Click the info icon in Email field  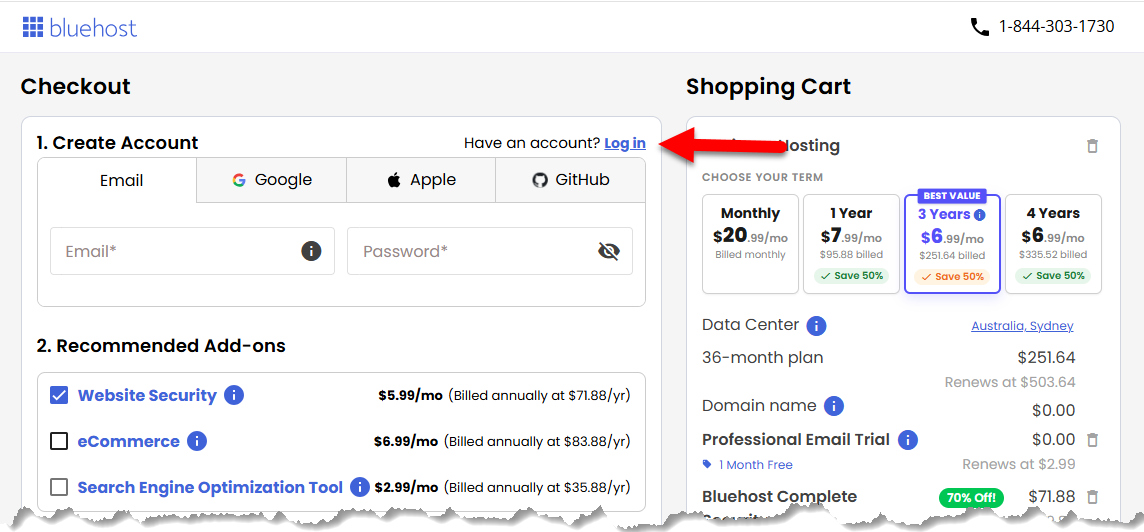(312, 251)
